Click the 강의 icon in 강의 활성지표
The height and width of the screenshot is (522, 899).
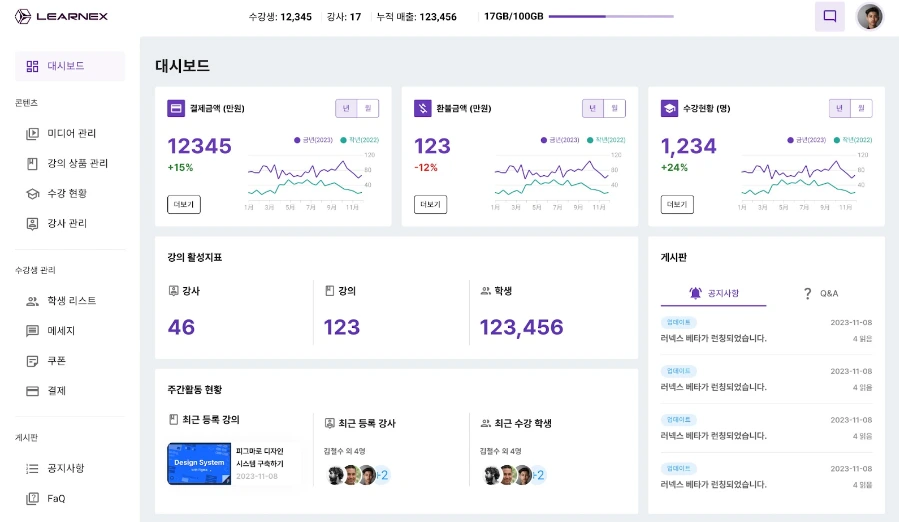point(330,291)
